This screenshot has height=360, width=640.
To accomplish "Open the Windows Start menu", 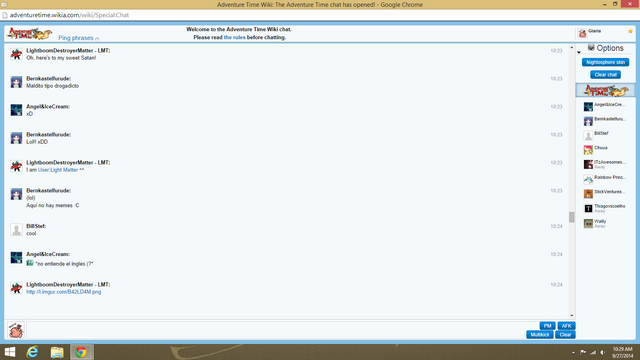I will [10, 352].
